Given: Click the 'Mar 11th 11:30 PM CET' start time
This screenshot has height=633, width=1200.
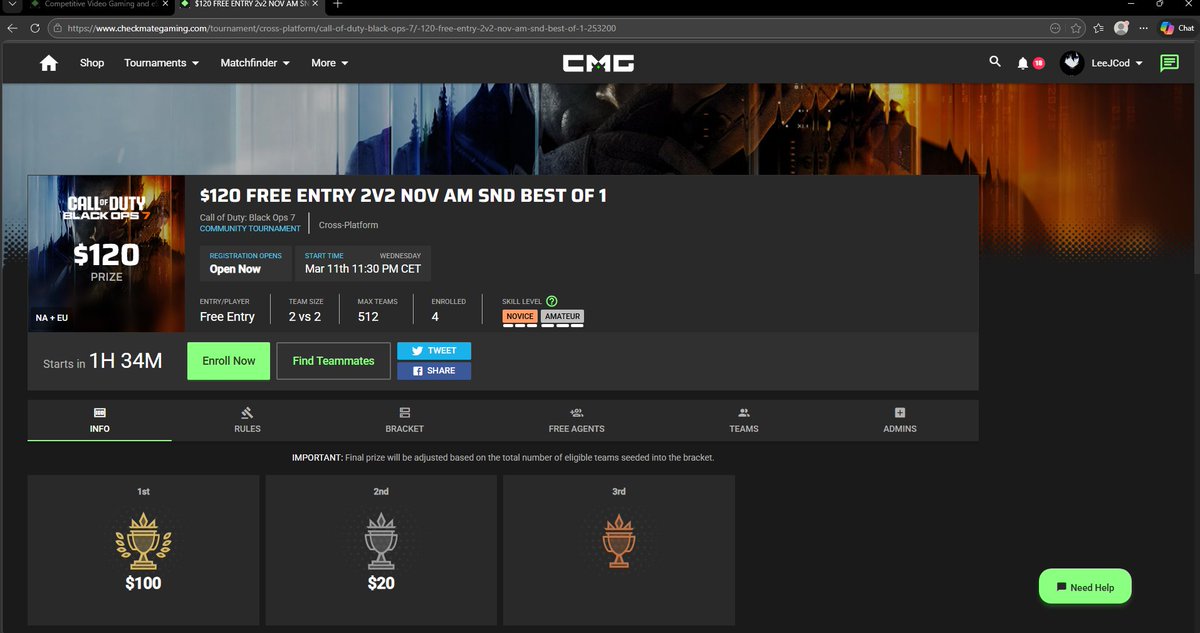Looking at the screenshot, I should pos(363,269).
